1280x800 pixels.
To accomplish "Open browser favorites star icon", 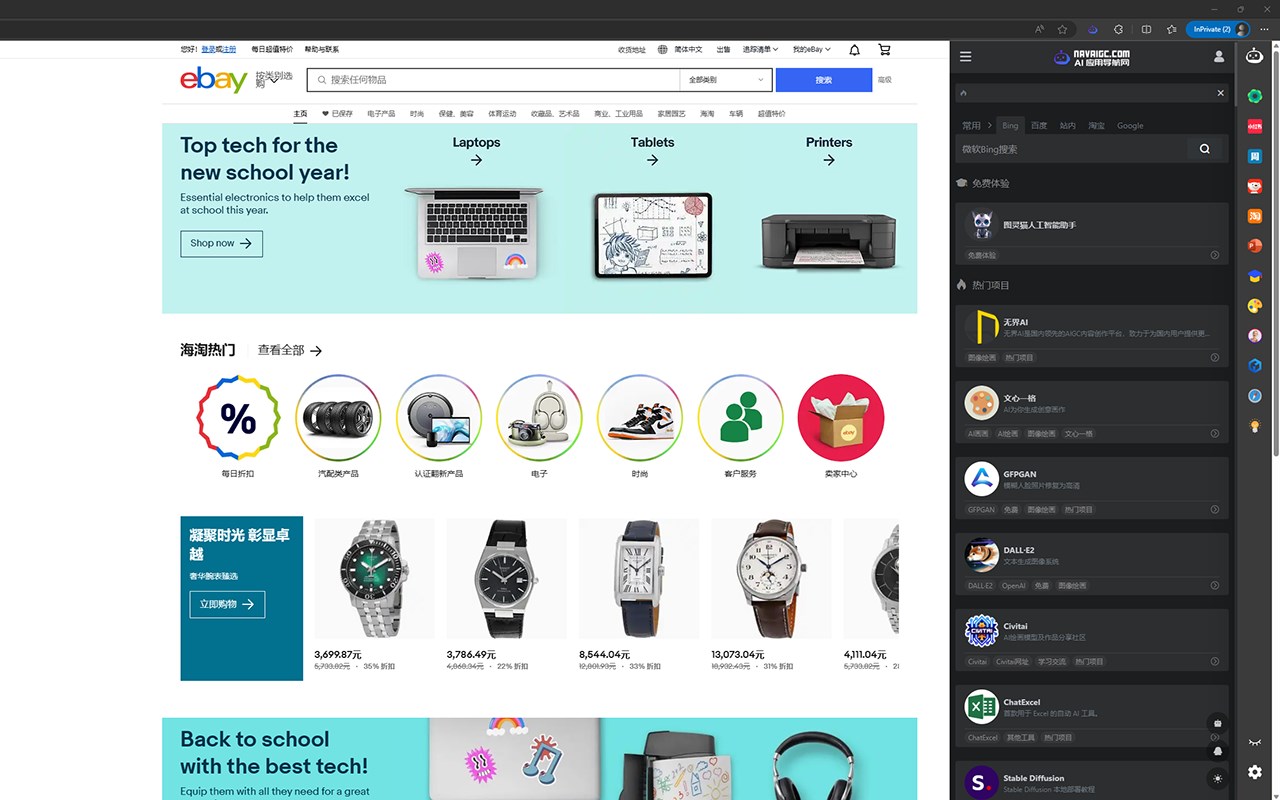I will pos(1062,29).
